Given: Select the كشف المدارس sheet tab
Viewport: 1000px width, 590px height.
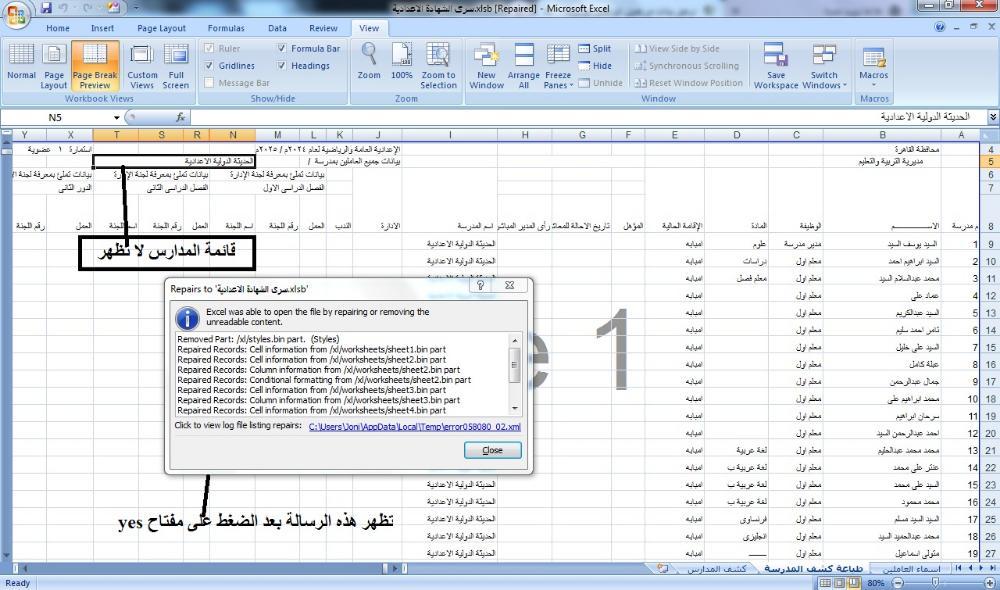Looking at the screenshot, I should 716,568.
